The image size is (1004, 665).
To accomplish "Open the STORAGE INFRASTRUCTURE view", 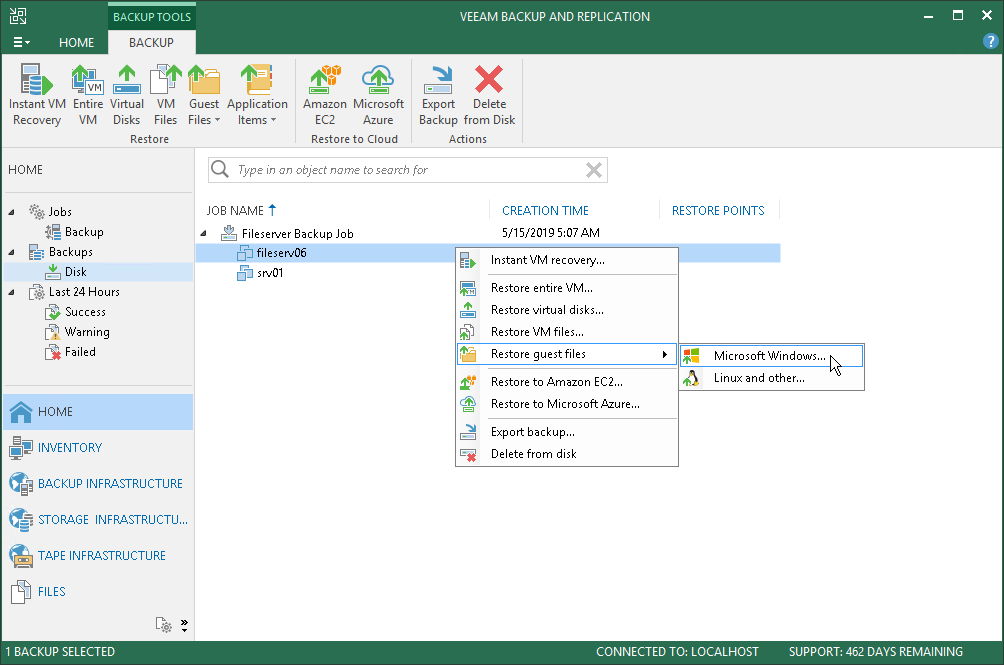I will 98,519.
